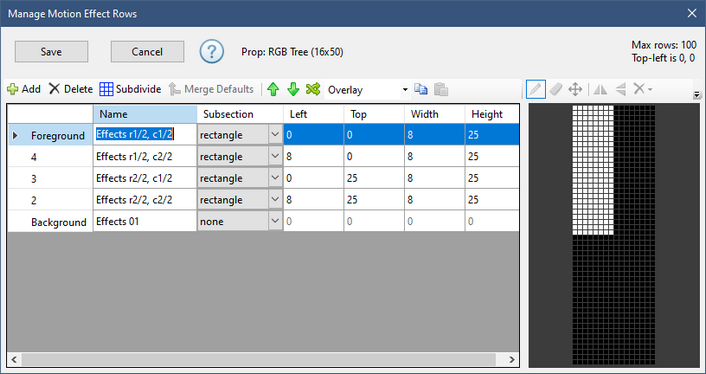Click name cell 'Effects r2/2, c2/2'
Screen dimensions: 706x374
tap(145, 200)
